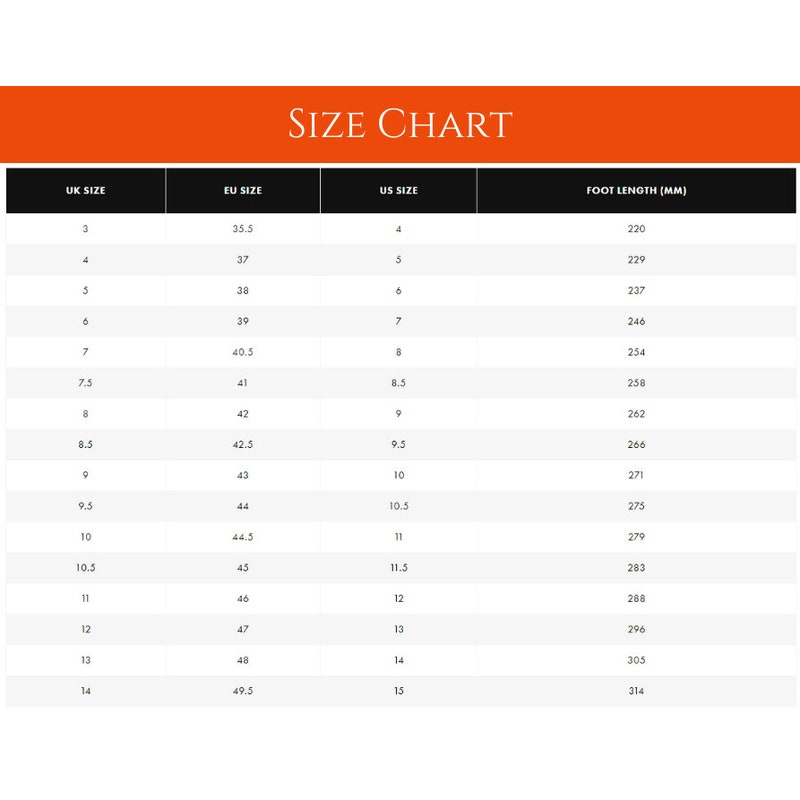Click EU size 35.5 cell
The height and width of the screenshot is (800, 800).
tap(243, 229)
